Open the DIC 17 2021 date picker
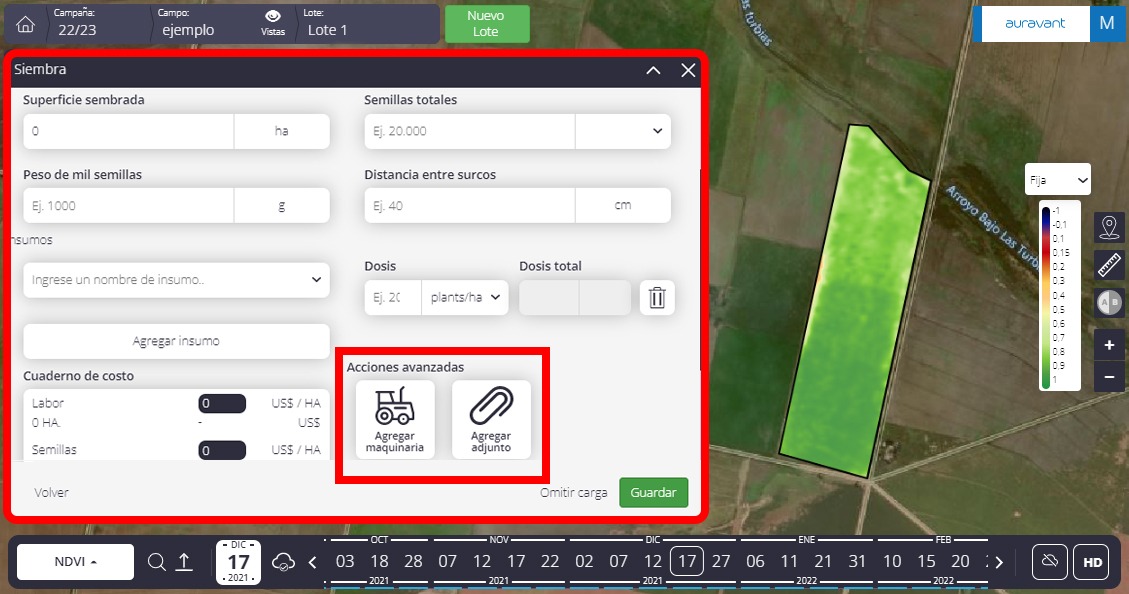 tap(238, 562)
